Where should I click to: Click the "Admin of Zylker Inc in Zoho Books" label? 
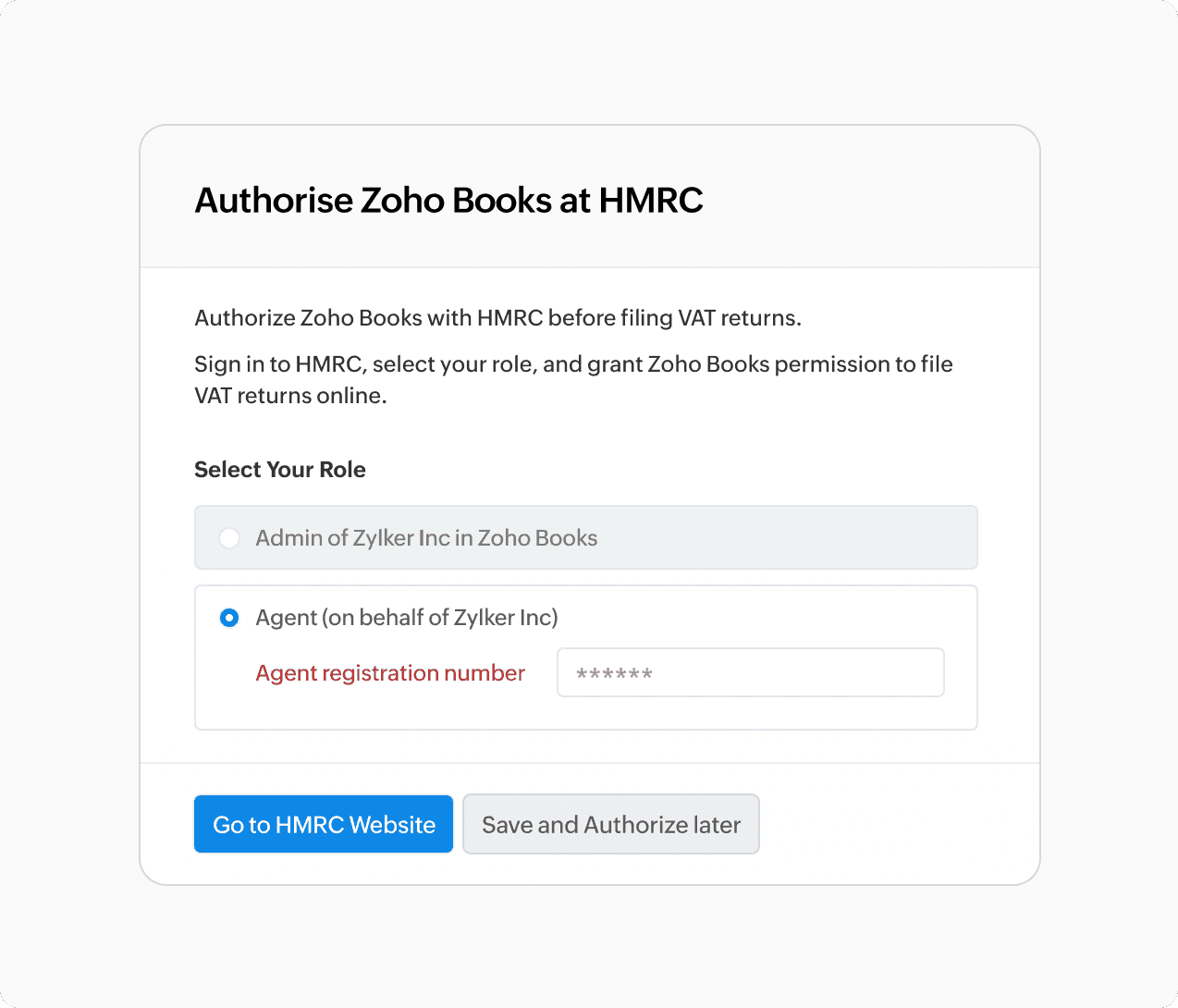[x=426, y=538]
